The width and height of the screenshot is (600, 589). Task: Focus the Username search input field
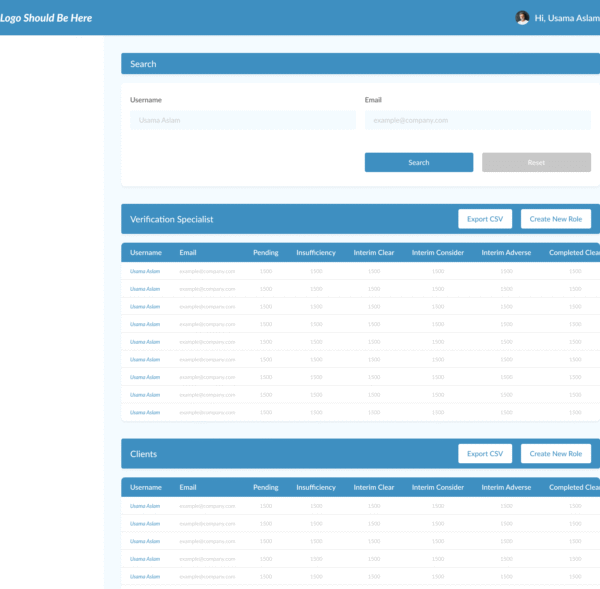(242, 120)
